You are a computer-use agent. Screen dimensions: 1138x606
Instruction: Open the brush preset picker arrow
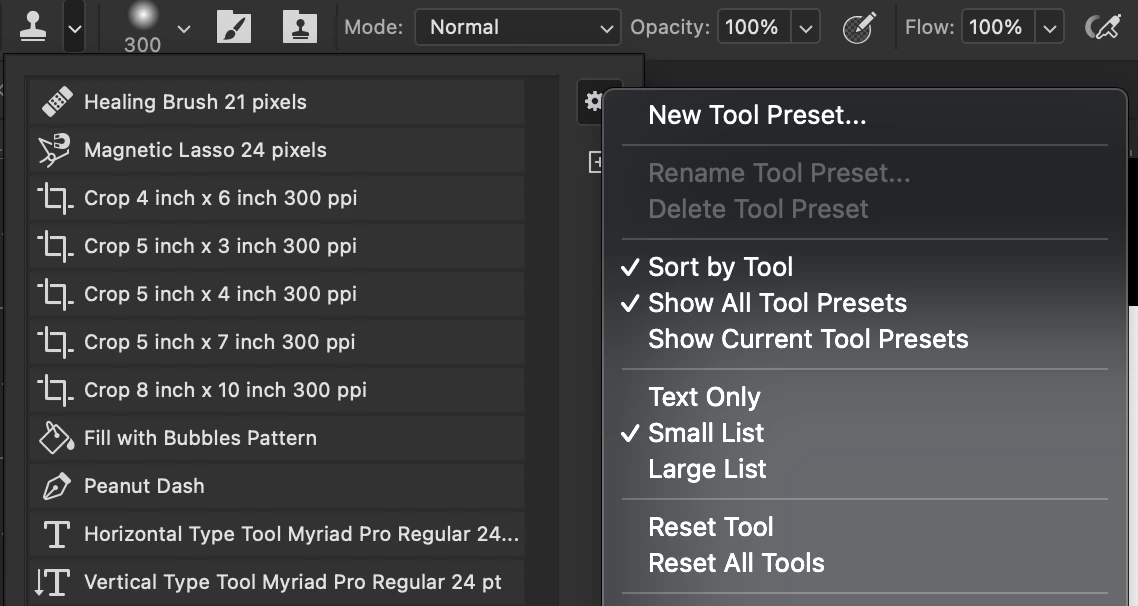[x=183, y=28]
